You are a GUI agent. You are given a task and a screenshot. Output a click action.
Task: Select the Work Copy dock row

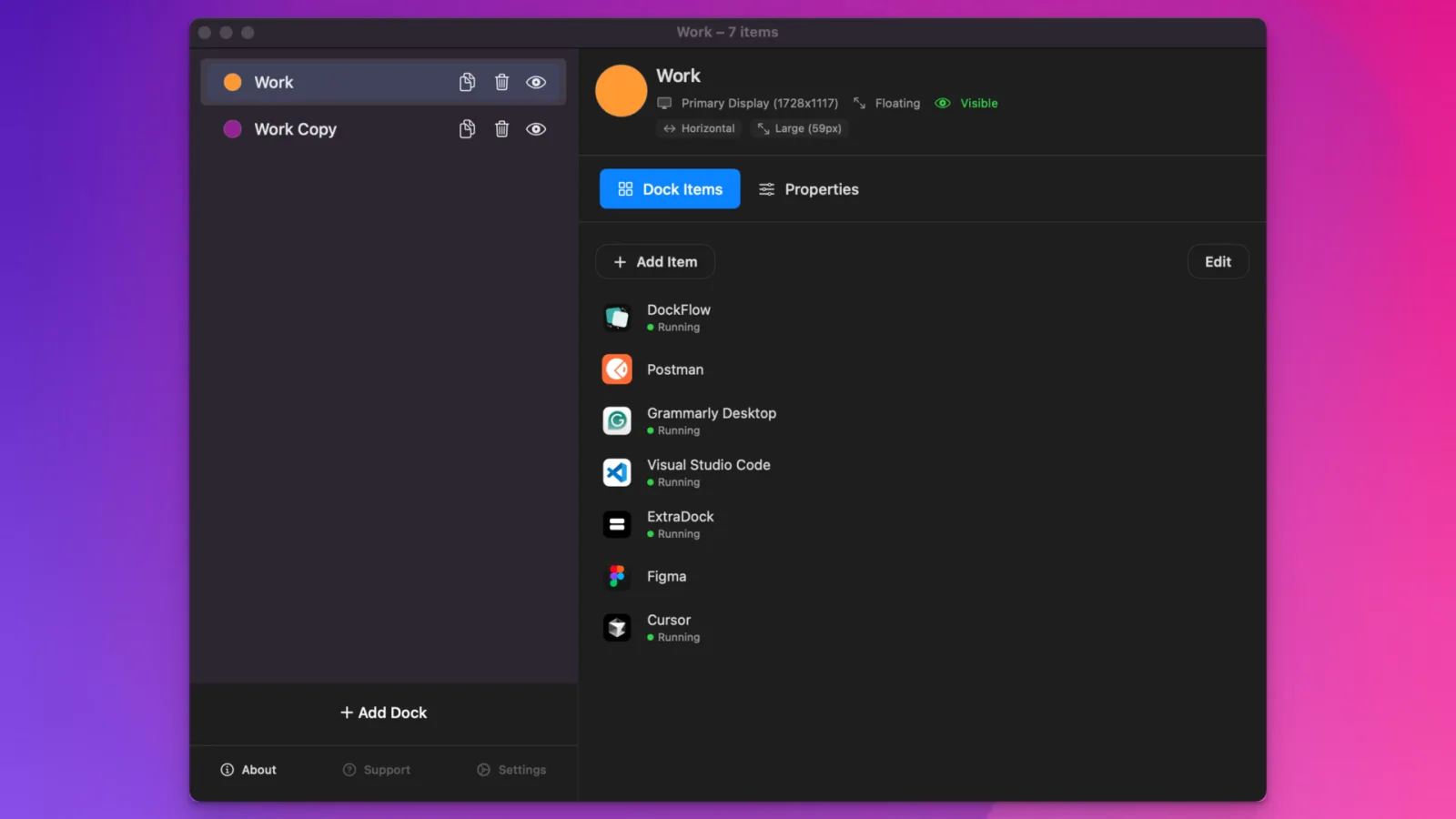383,129
